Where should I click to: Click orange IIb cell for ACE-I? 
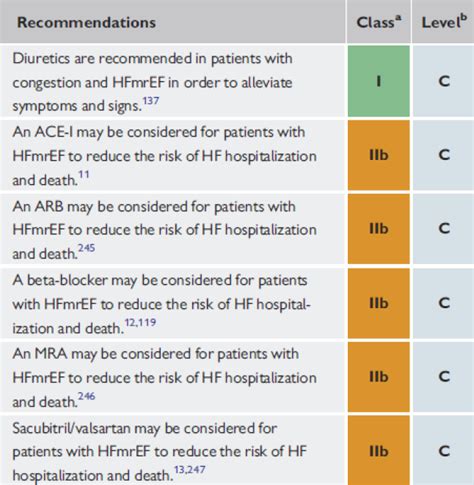pos(379,155)
